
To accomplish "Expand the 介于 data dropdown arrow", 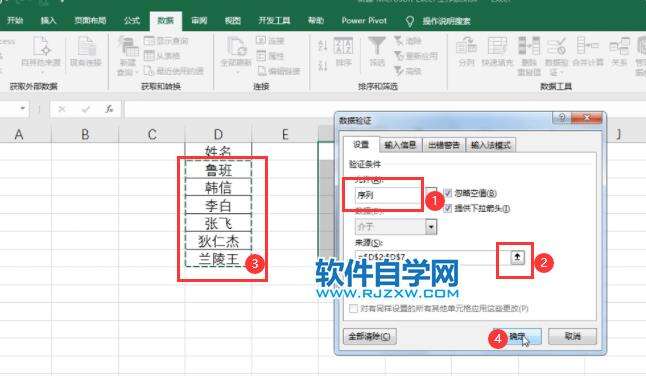I will coord(431,227).
